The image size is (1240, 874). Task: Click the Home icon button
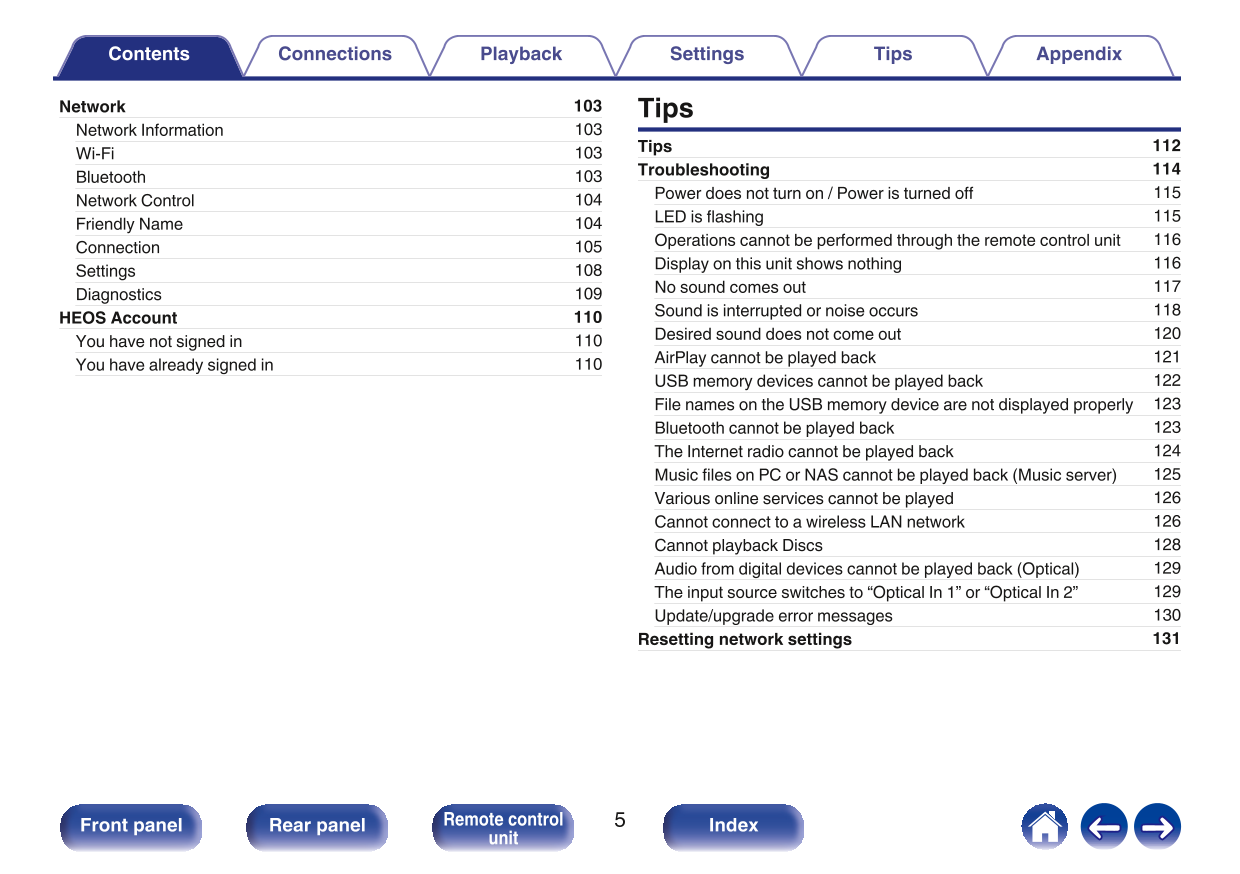[1044, 827]
